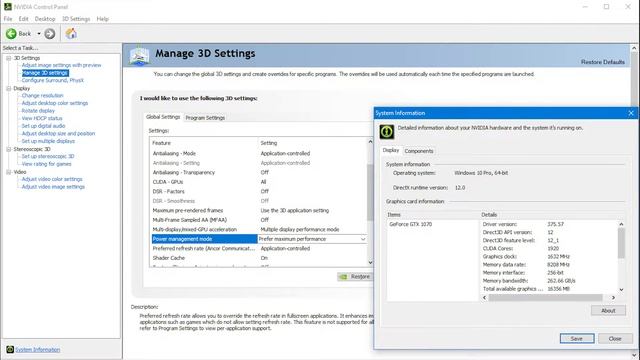Open the Help menu
The image size is (640, 360).
click(x=102, y=19)
